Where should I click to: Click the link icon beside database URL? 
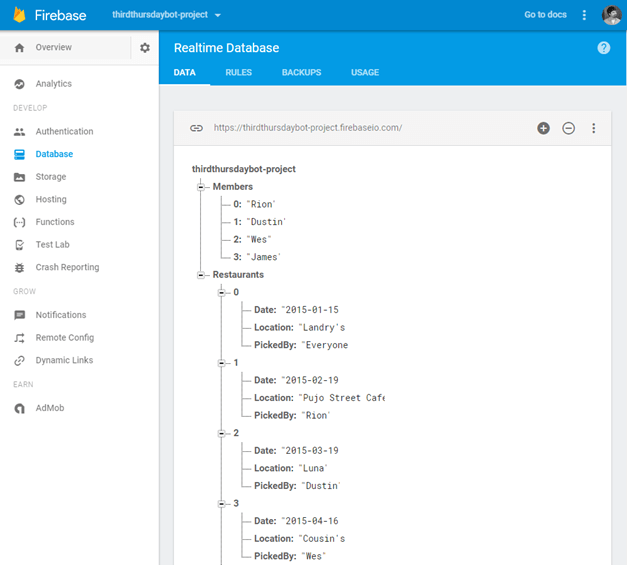point(196,128)
